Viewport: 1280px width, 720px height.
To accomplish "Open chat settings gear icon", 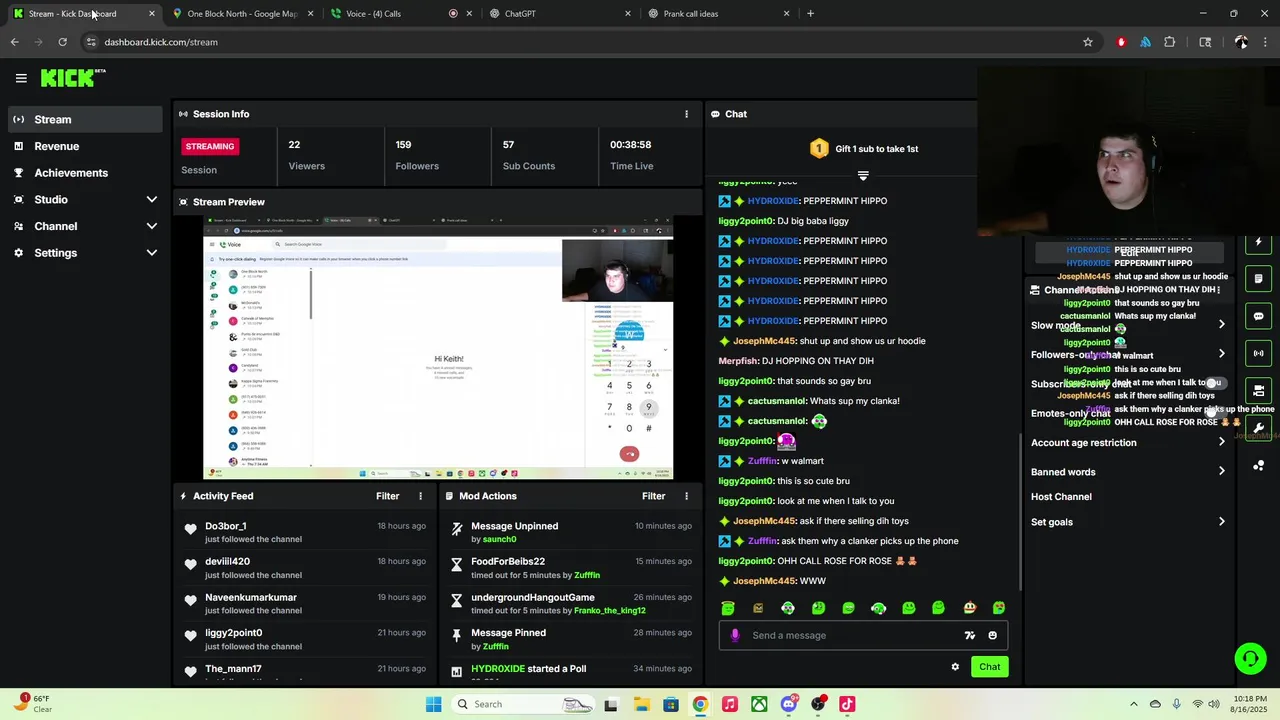I will pos(955,667).
